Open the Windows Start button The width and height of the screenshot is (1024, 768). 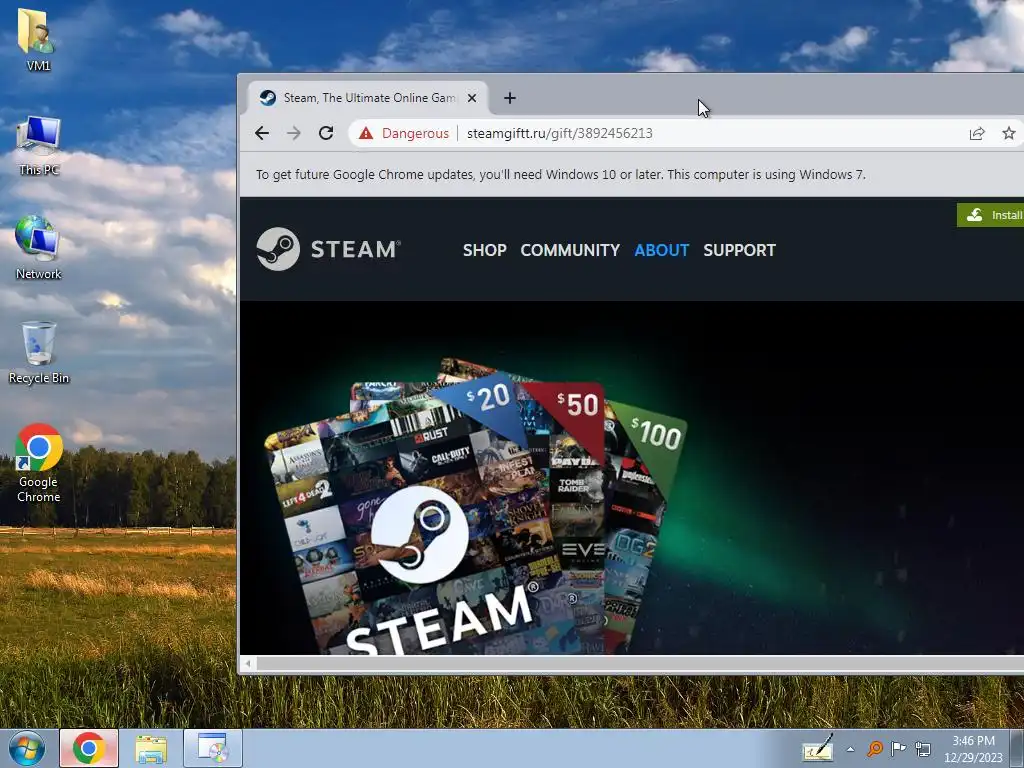(26, 748)
